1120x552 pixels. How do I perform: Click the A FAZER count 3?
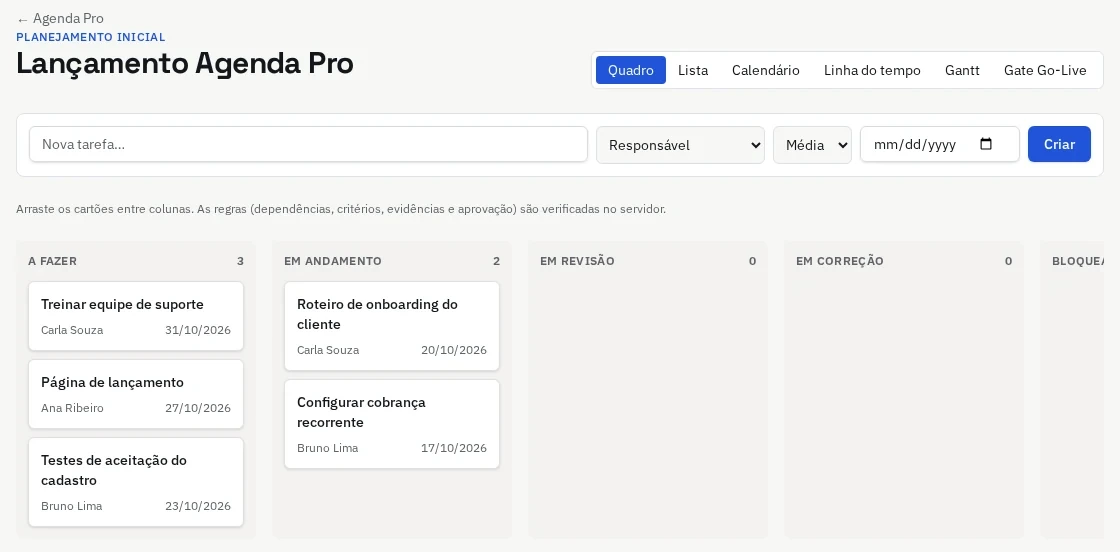(240, 261)
